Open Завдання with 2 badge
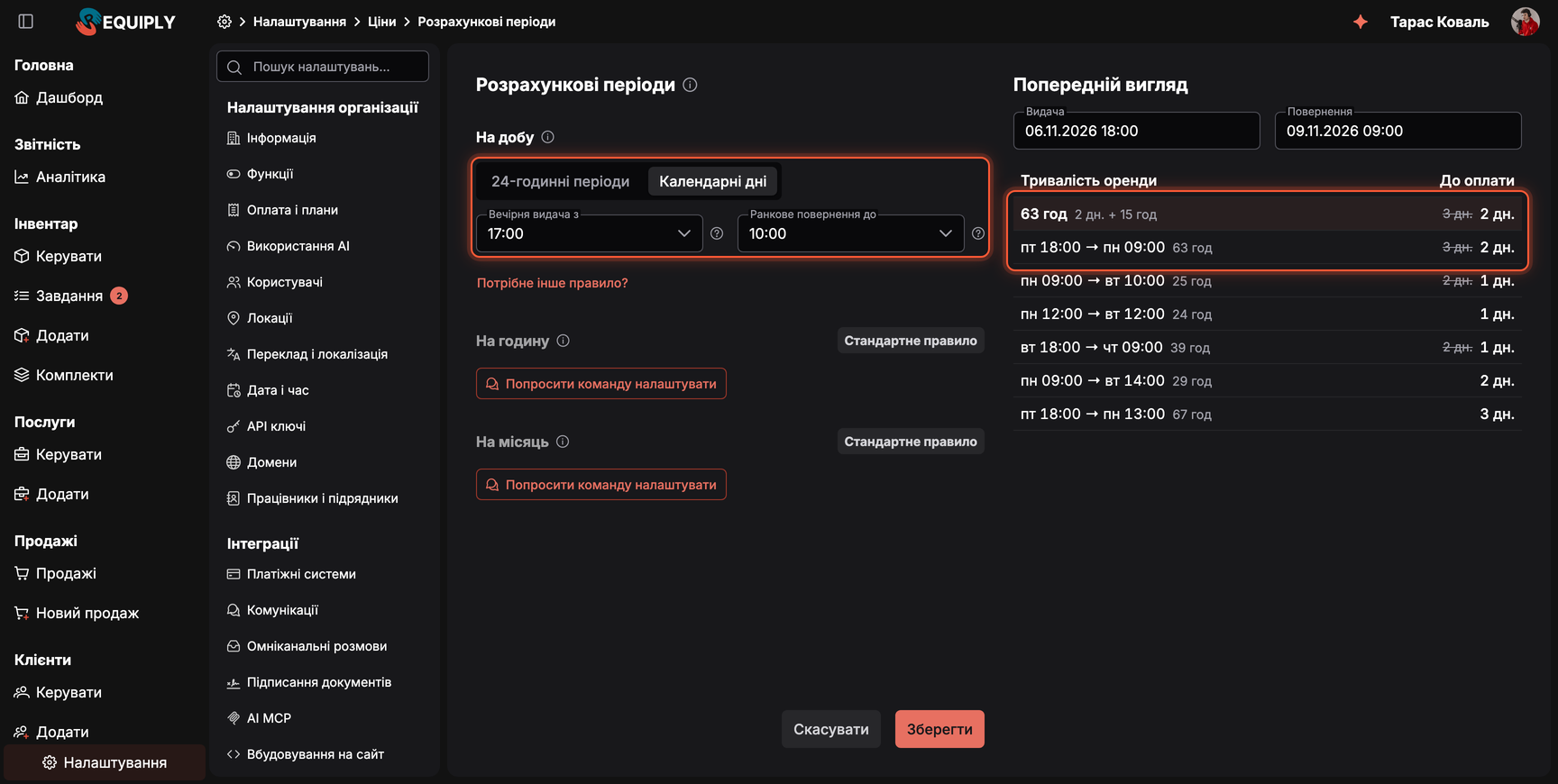1558x784 pixels. pyautogui.click(x=71, y=296)
